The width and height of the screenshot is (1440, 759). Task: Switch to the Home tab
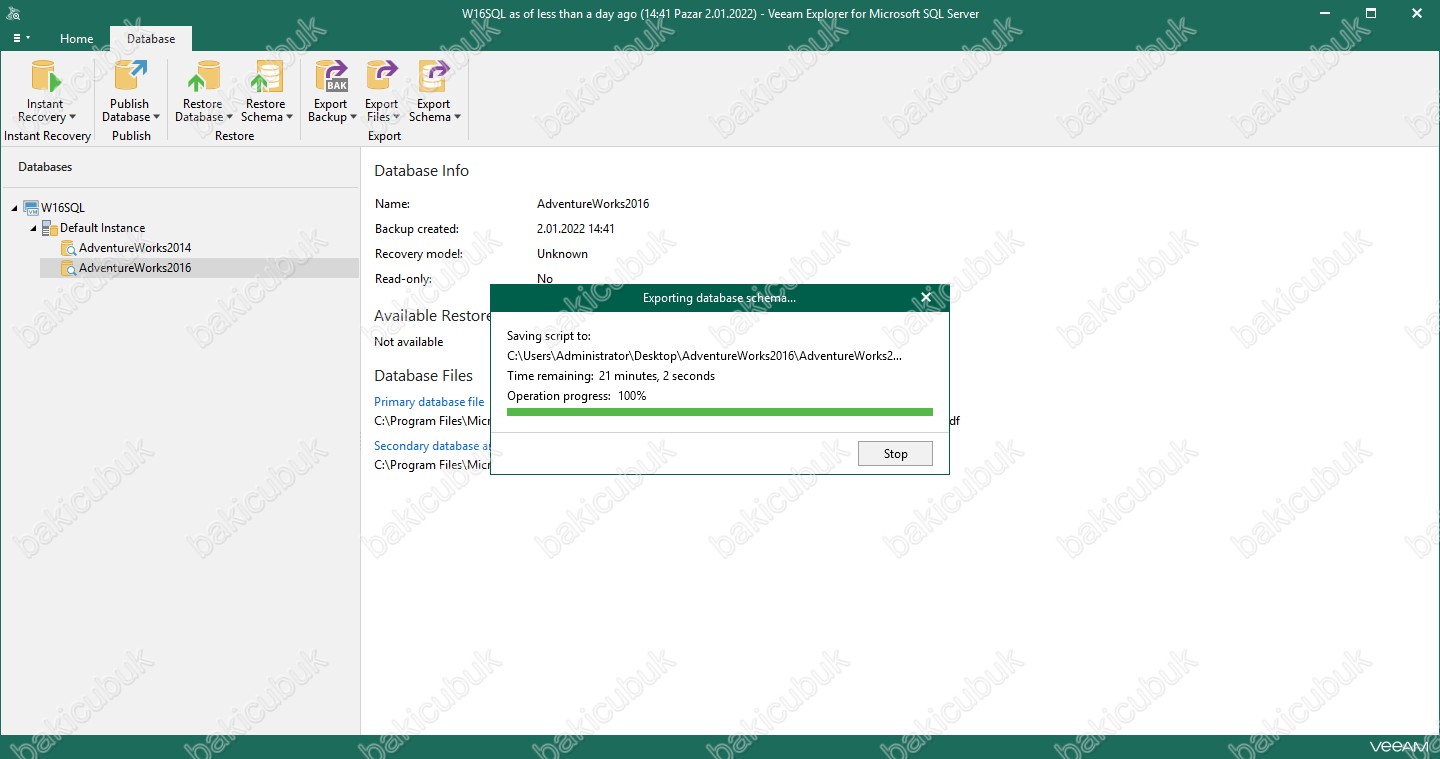76,39
